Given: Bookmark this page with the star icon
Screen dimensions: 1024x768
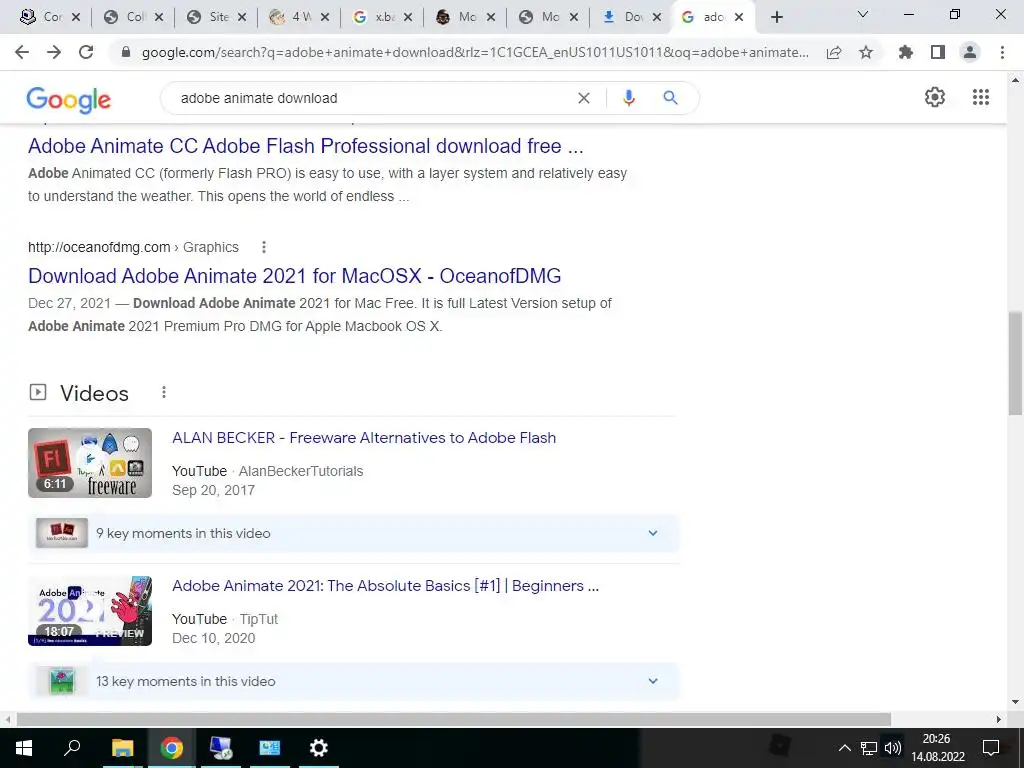Looking at the screenshot, I should pos(866,52).
